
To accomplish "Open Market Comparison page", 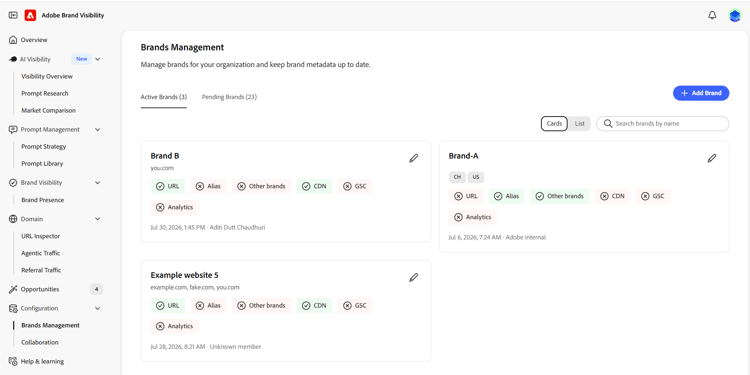I will (48, 110).
